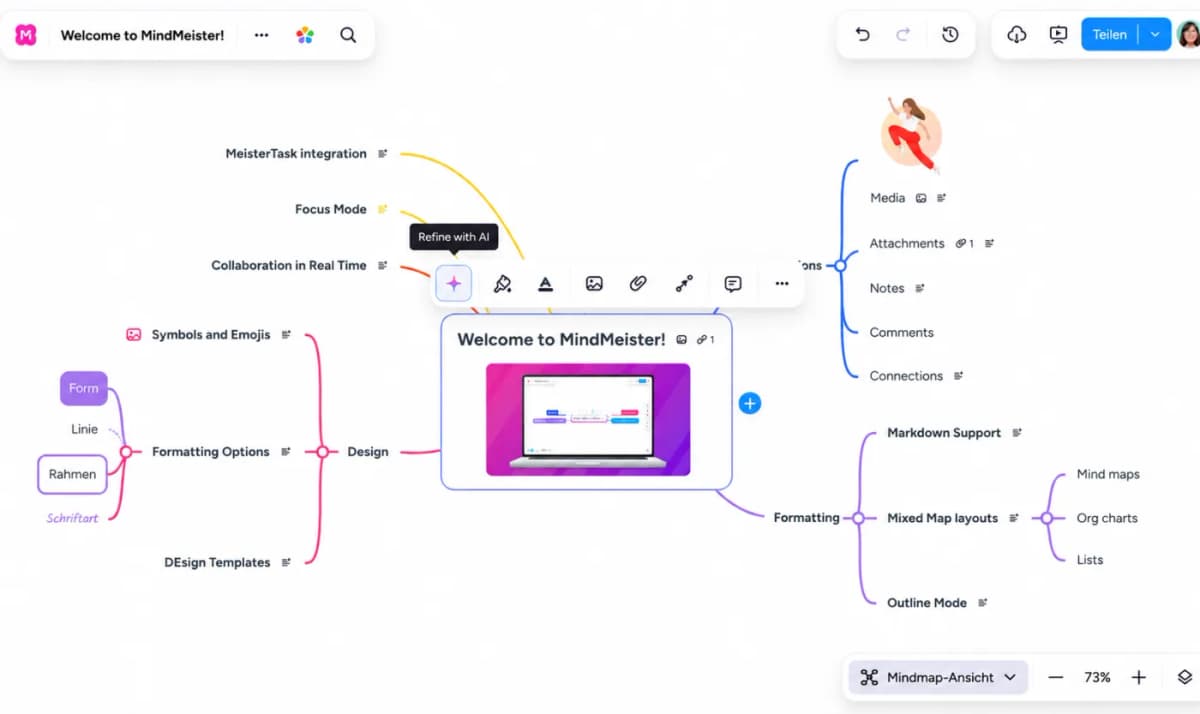
Task: Open more options ellipsis in topic toolbar
Action: point(782,284)
